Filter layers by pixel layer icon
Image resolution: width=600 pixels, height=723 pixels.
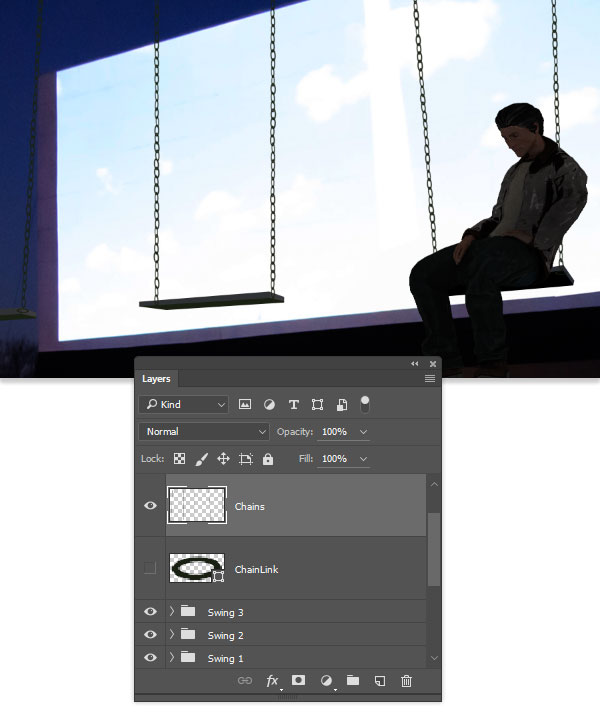(244, 404)
